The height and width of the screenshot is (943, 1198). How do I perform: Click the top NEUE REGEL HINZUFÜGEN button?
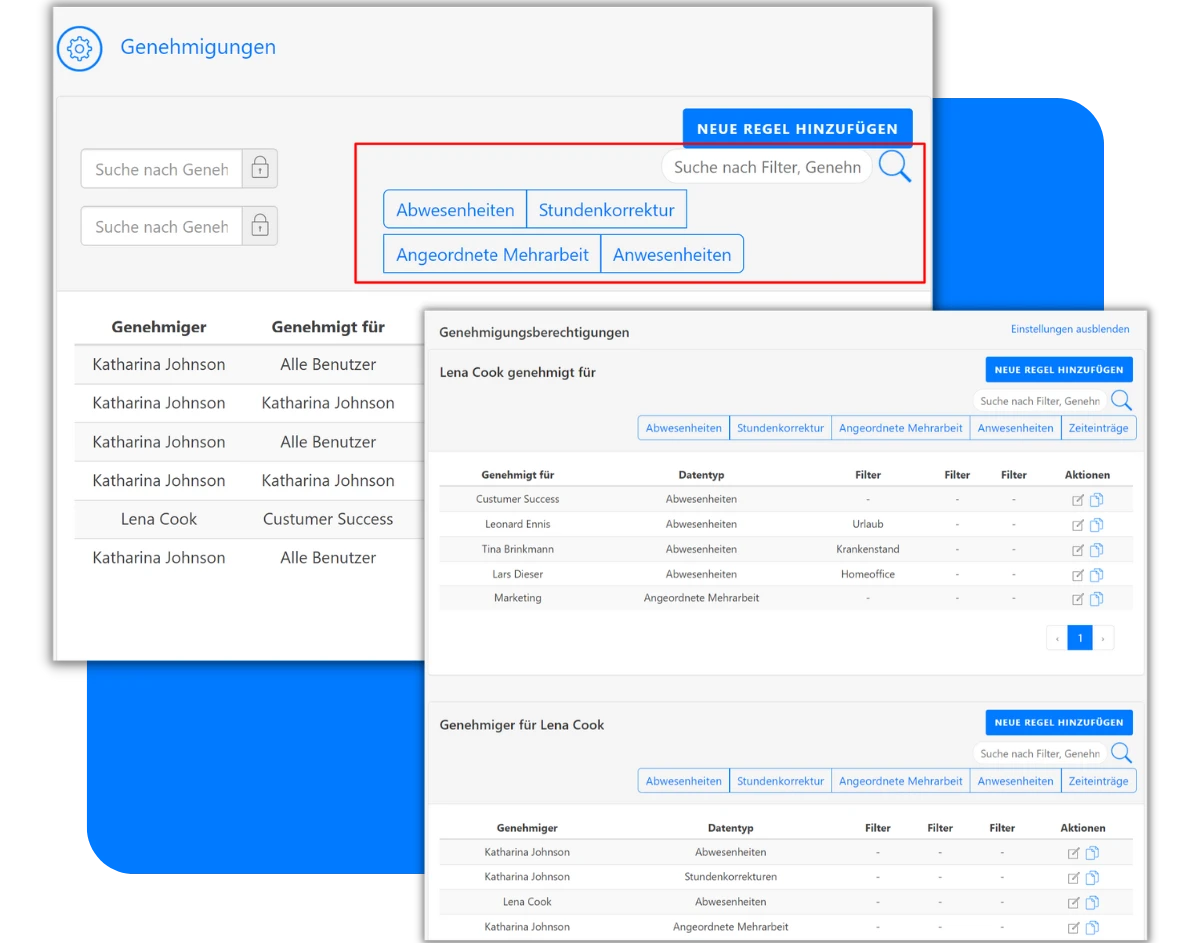797,128
